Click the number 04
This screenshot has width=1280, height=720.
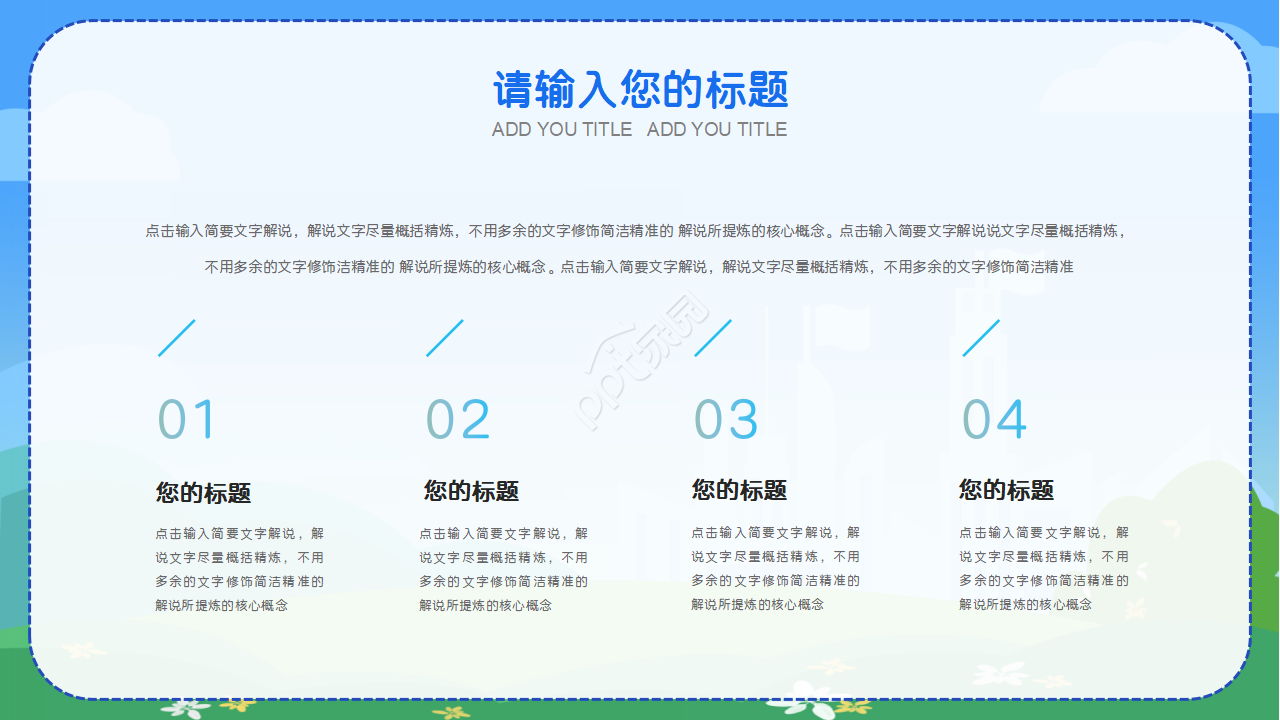click(994, 420)
